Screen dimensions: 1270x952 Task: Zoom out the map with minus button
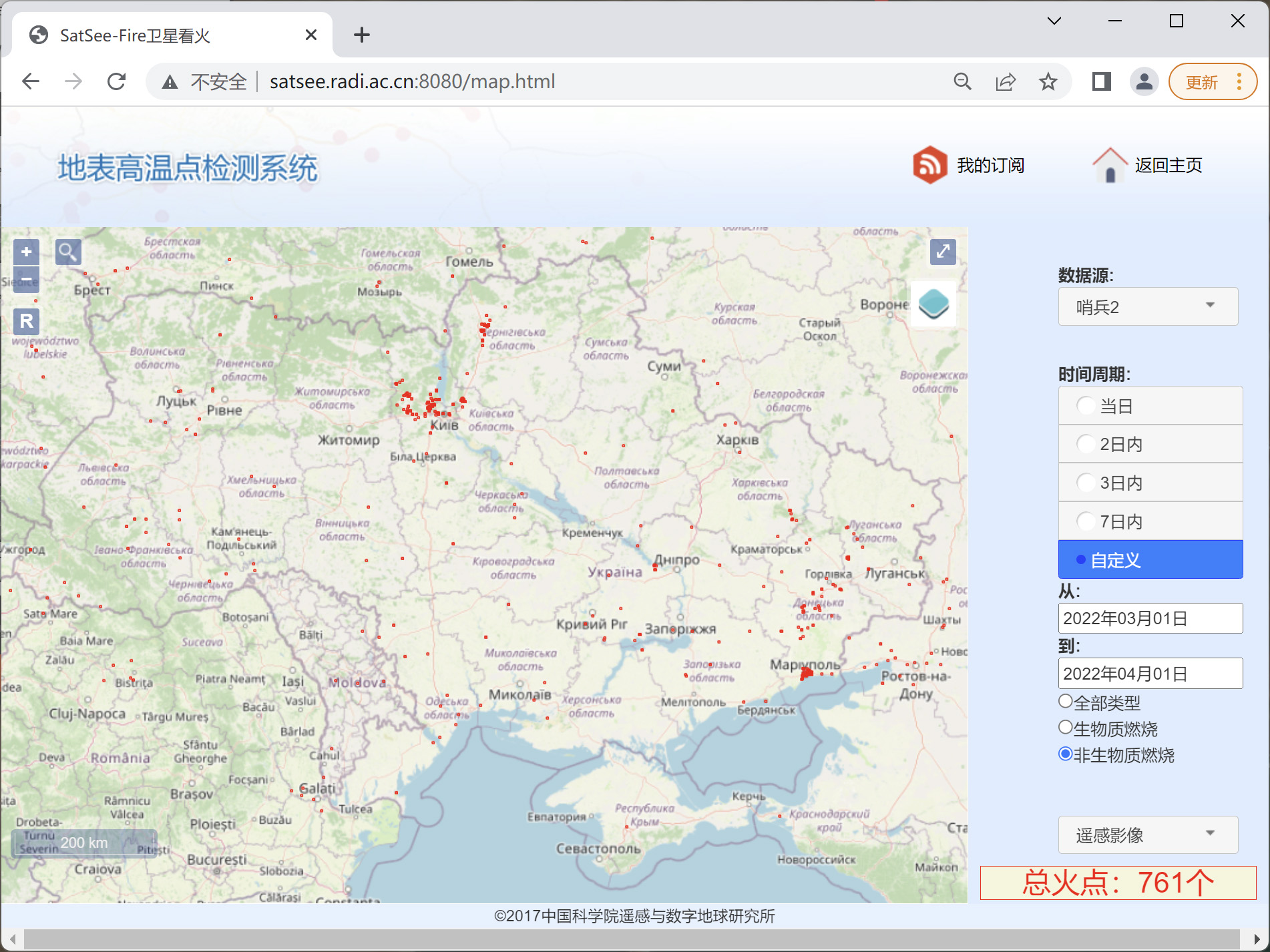pyautogui.click(x=26, y=279)
